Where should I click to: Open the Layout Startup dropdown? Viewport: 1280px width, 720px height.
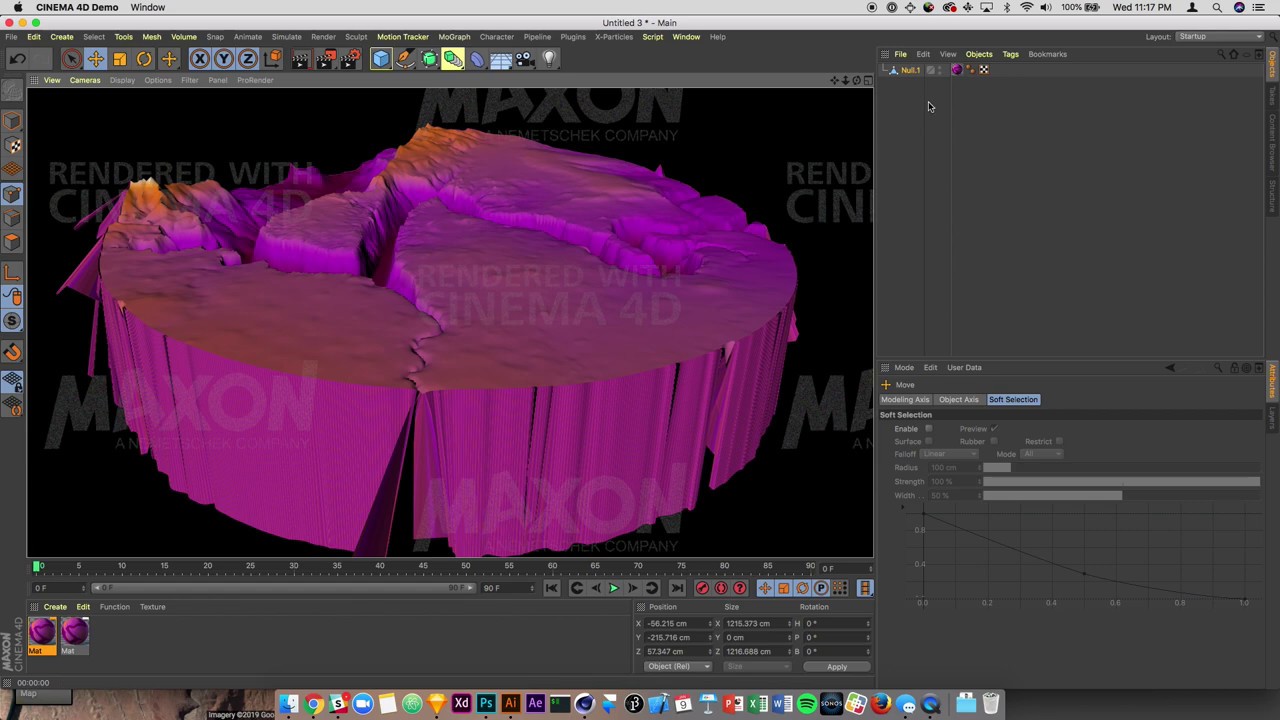point(1220,37)
